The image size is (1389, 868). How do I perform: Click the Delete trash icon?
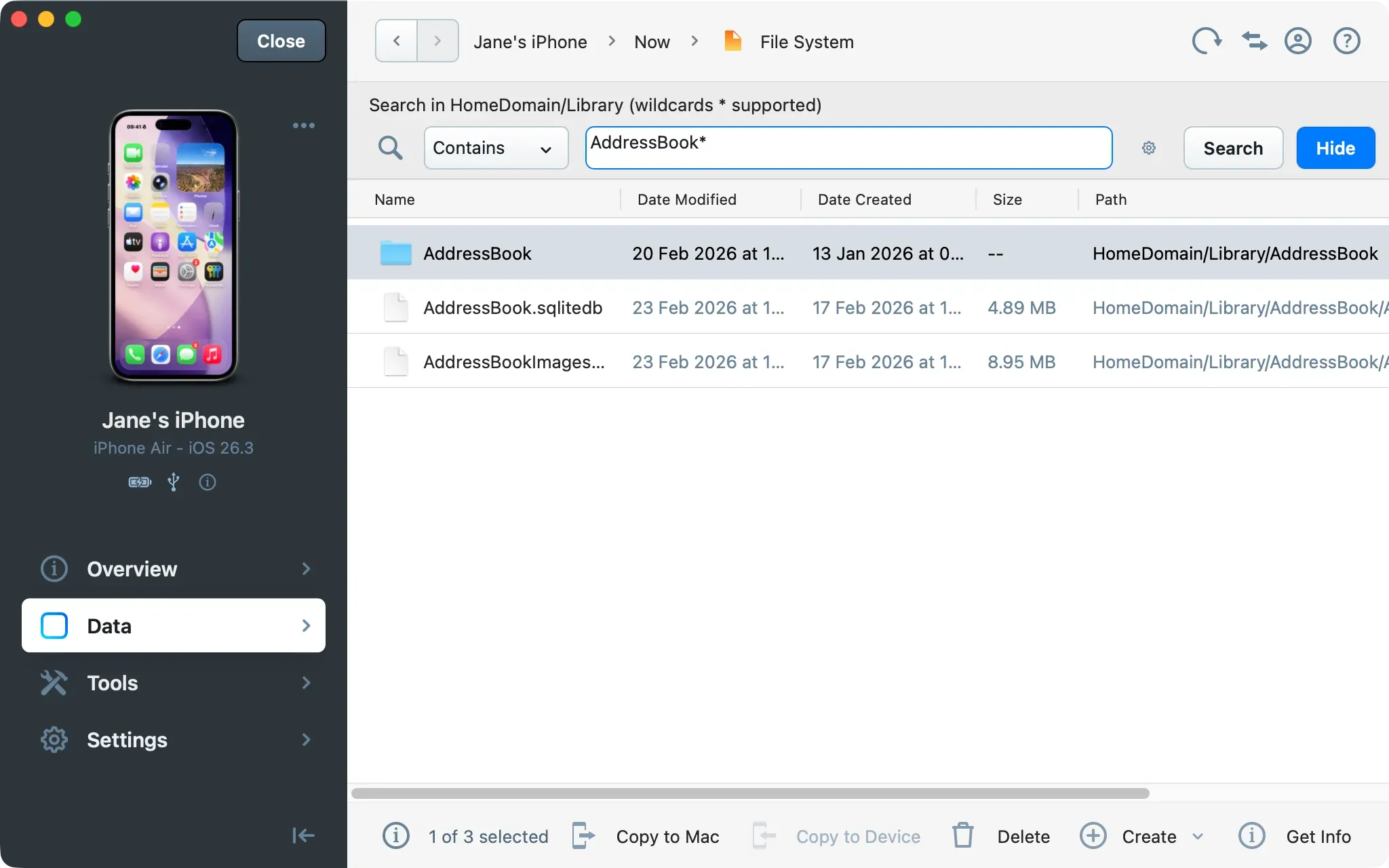pyautogui.click(x=962, y=836)
